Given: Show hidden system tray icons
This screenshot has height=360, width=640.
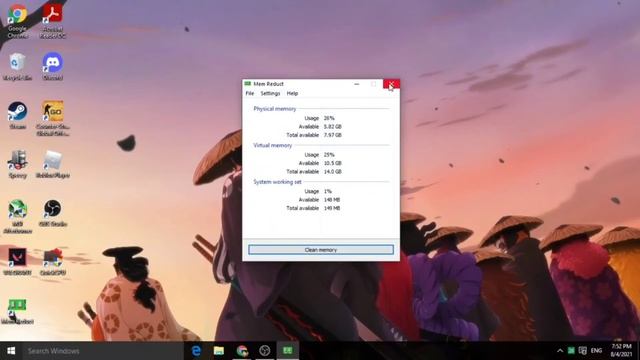Looking at the screenshot, I should (x=560, y=351).
